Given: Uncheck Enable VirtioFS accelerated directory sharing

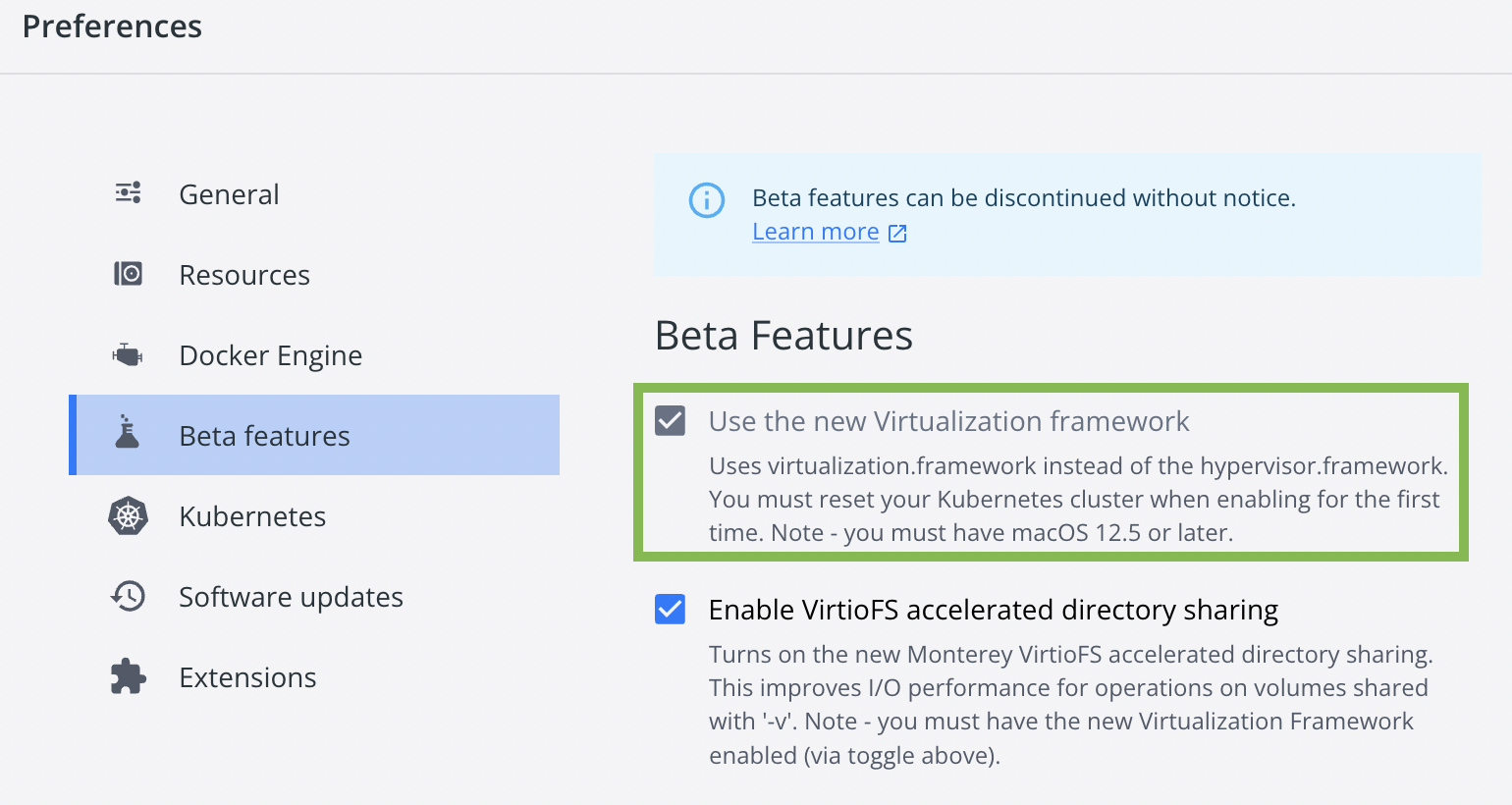Looking at the screenshot, I should pos(671,610).
